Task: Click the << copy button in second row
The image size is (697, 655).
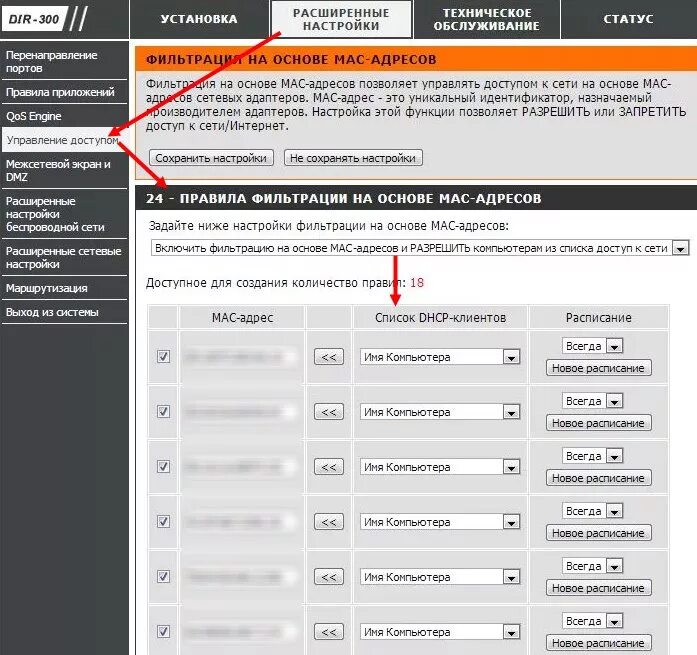Action: [x=329, y=412]
